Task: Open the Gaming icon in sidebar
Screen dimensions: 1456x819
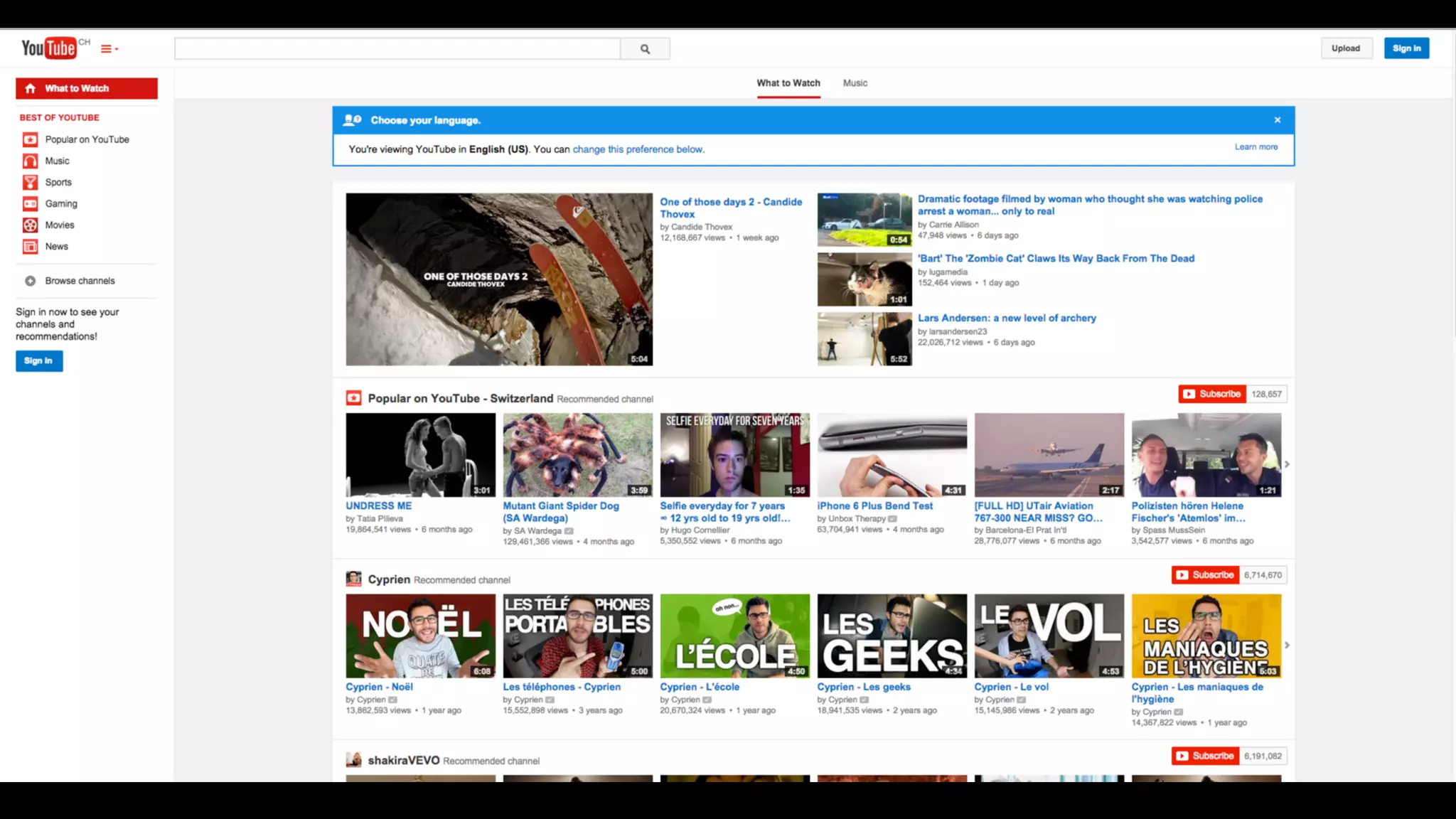Action: (x=30, y=203)
